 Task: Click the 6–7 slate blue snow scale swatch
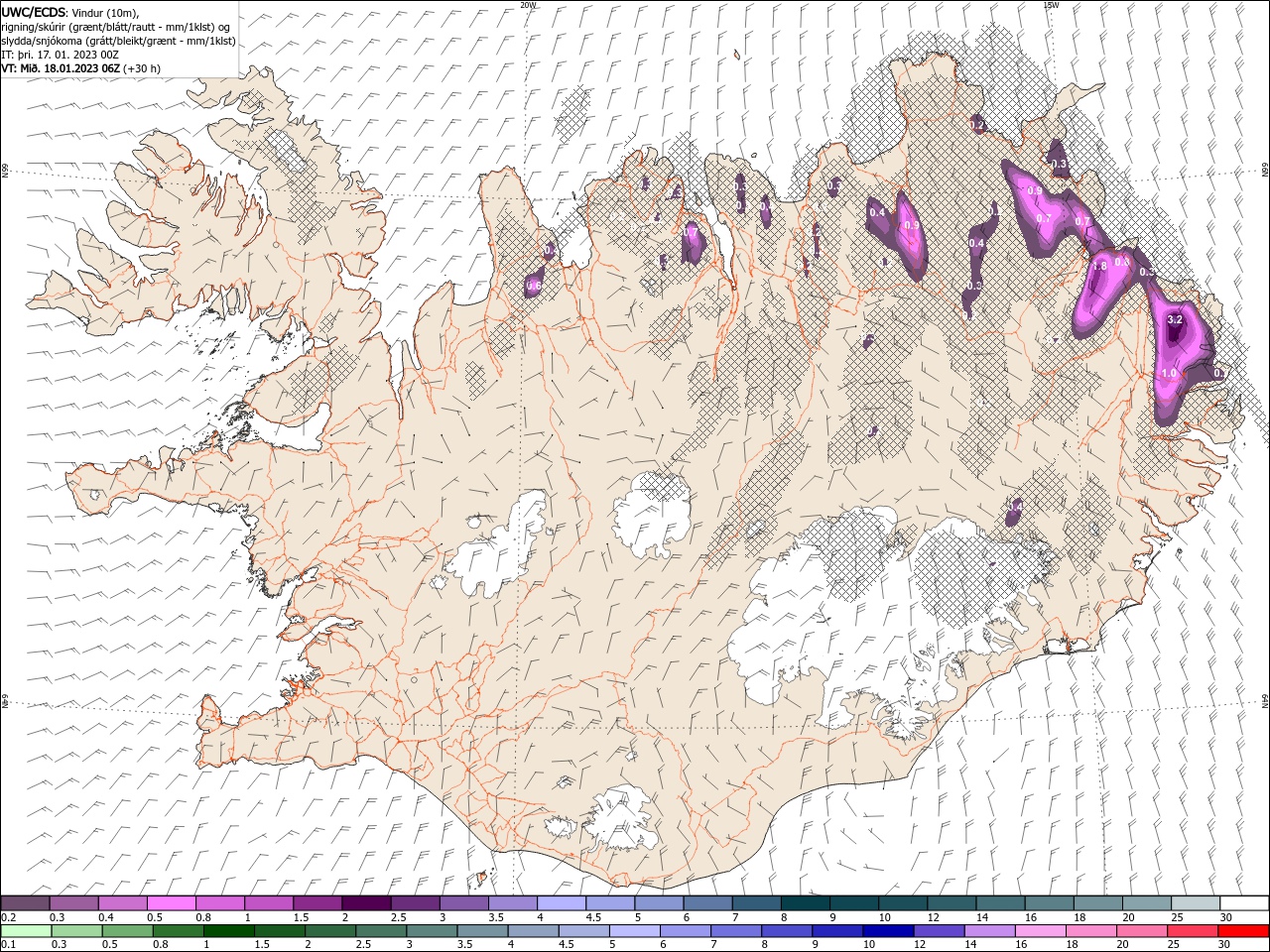[x=706, y=903]
